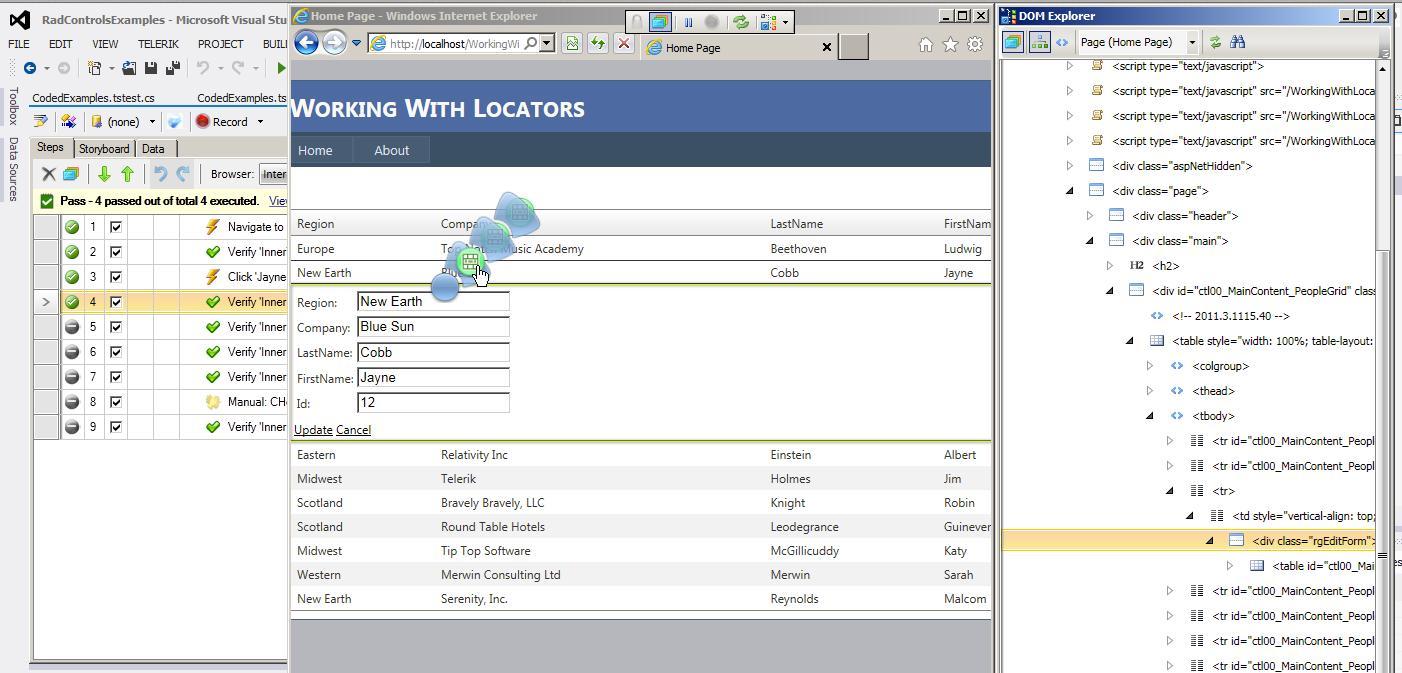Expand the thead node in DOM tree
1402x673 pixels.
click(1149, 391)
